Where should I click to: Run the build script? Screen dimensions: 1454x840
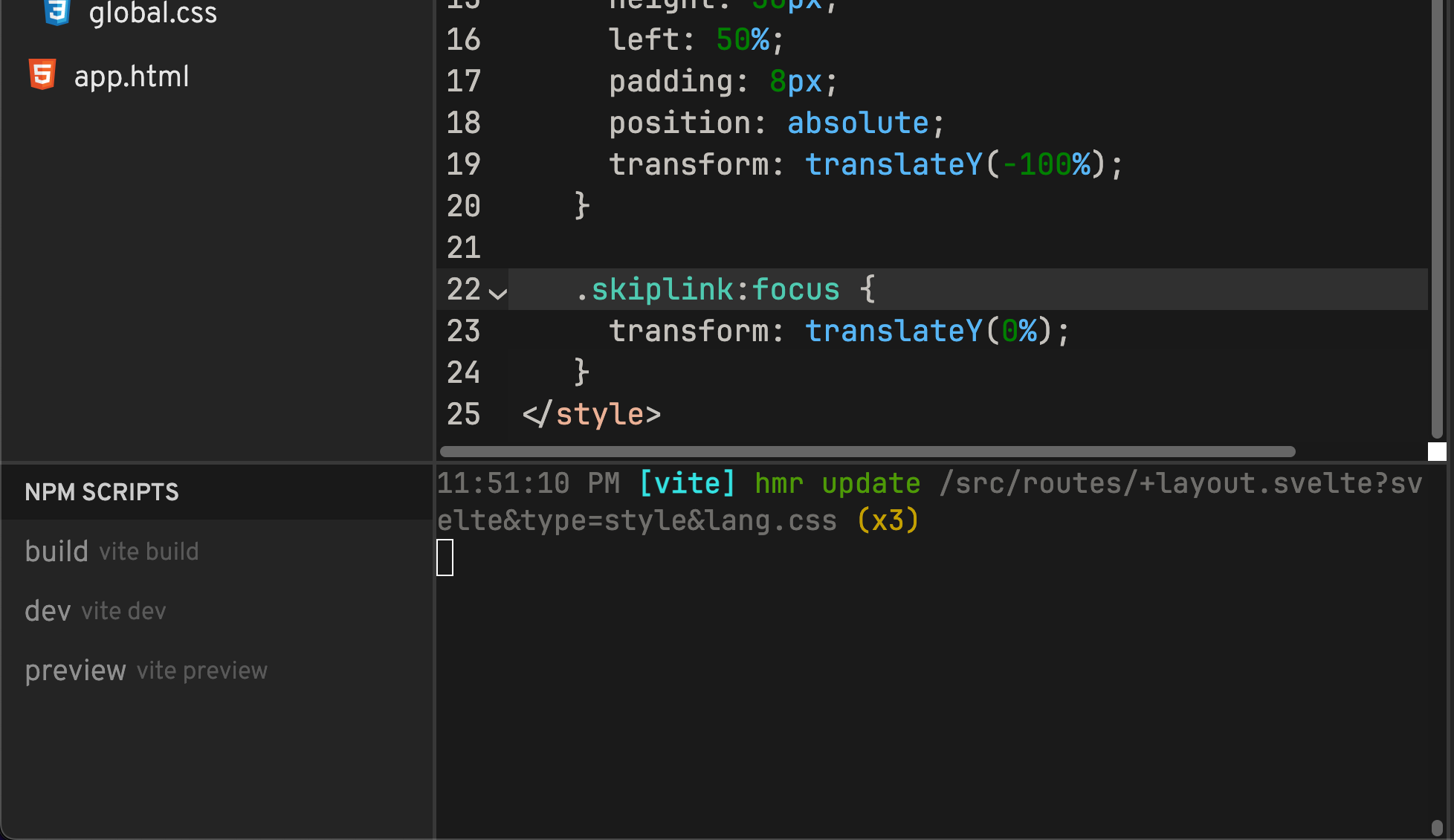[56, 551]
